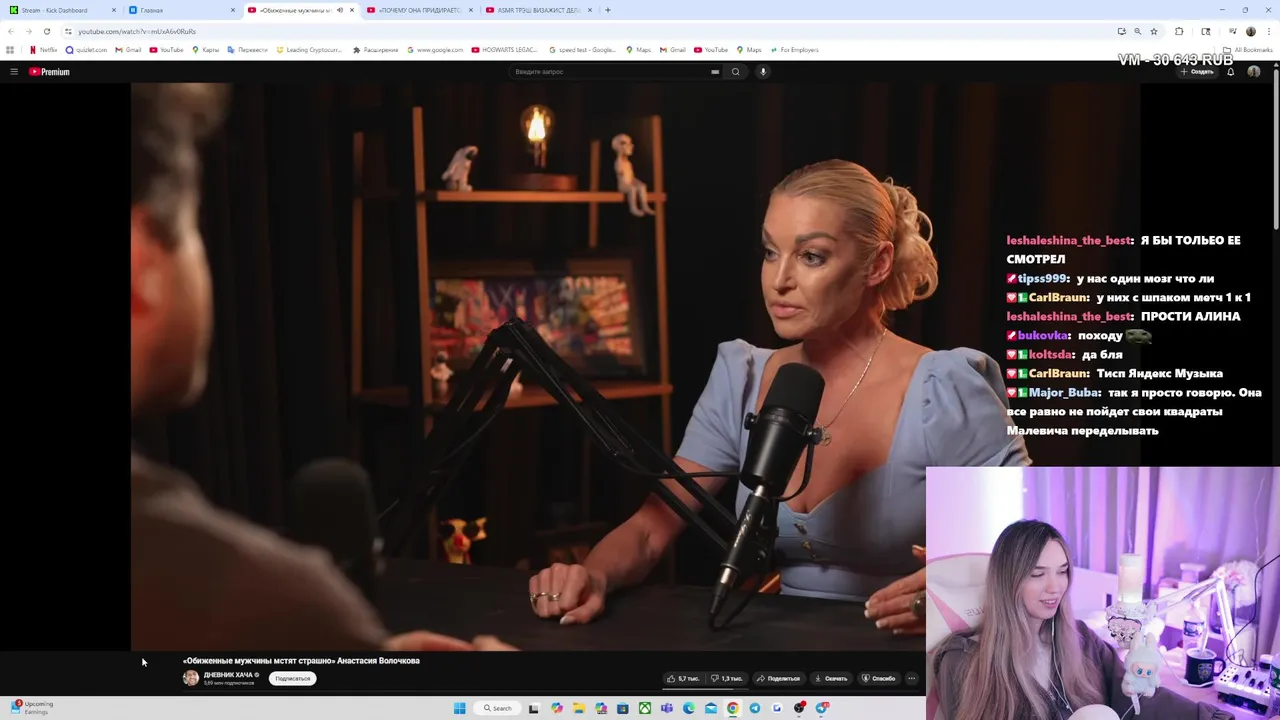Go back in browser history
1280x720 pixels.
point(10,31)
